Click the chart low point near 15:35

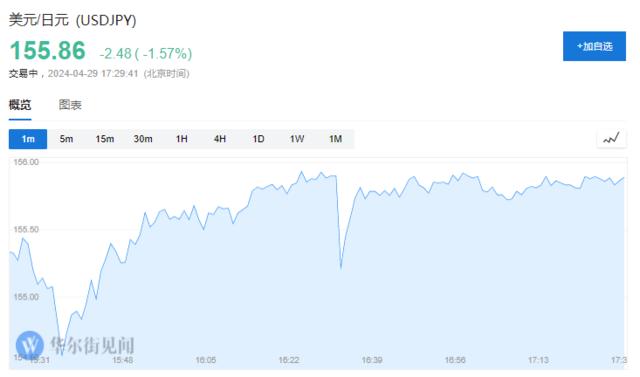[x=62, y=353]
